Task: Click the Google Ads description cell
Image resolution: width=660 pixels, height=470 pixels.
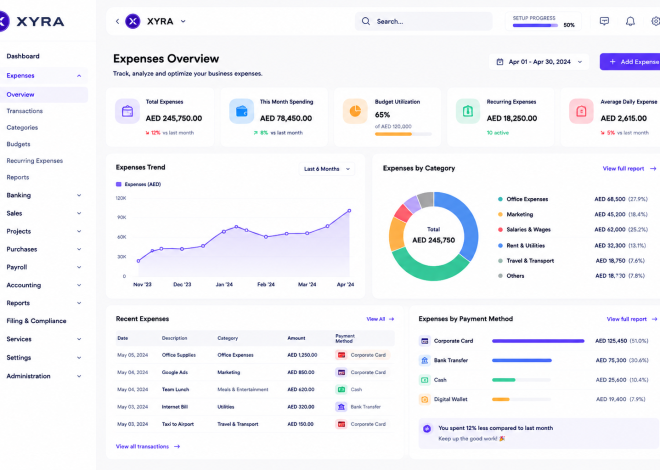Action: coord(175,372)
